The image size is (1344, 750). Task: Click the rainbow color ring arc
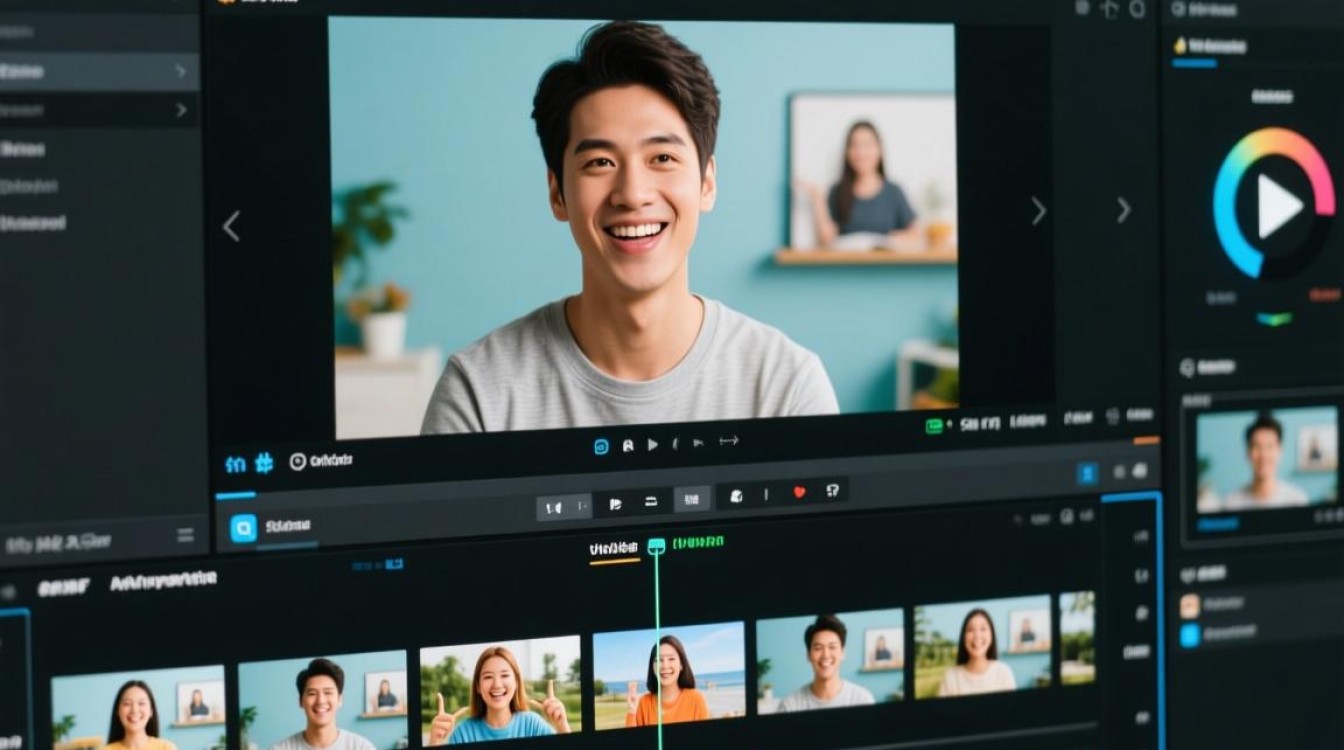click(1274, 203)
